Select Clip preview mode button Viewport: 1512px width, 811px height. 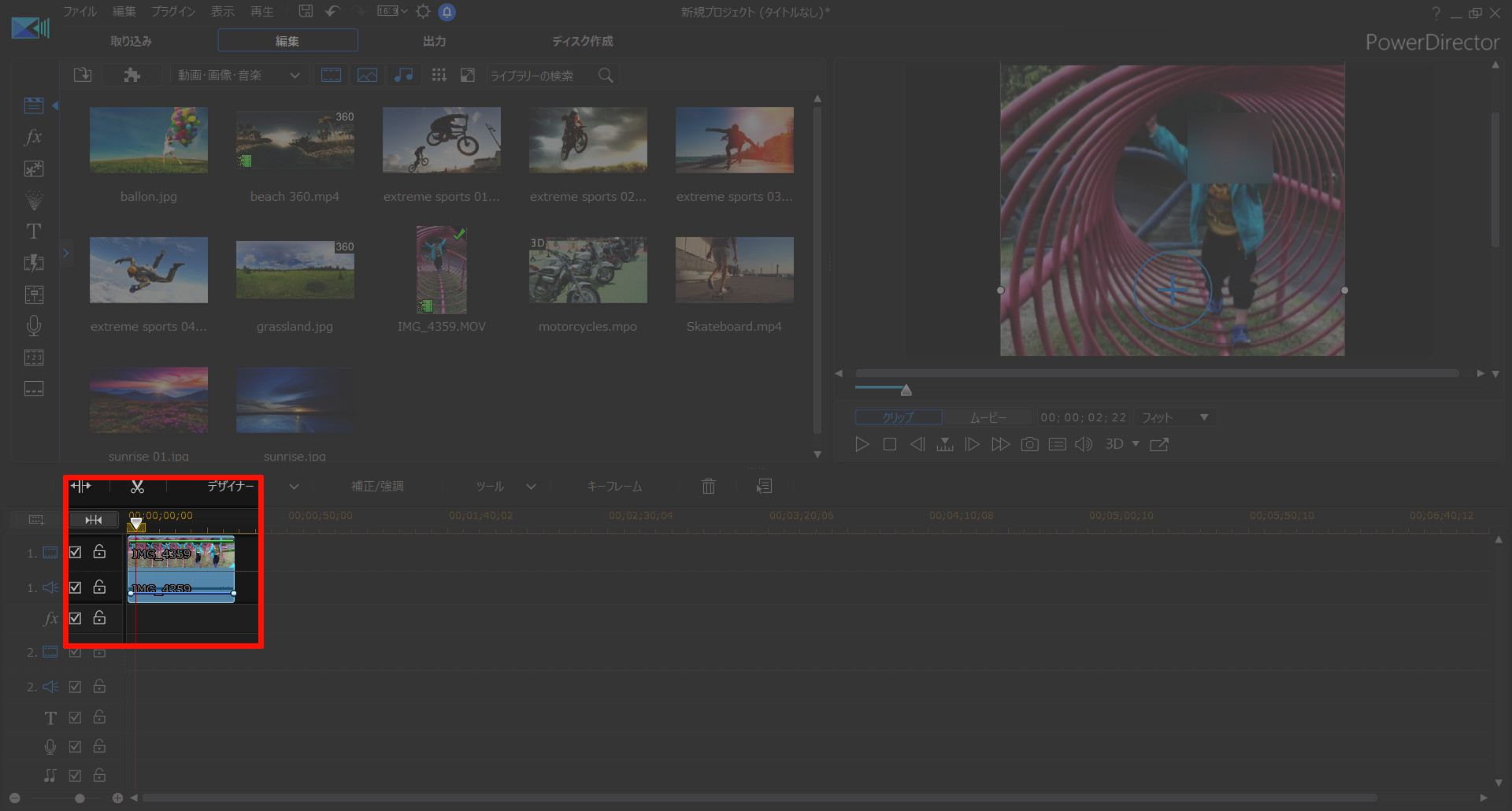[x=899, y=417]
